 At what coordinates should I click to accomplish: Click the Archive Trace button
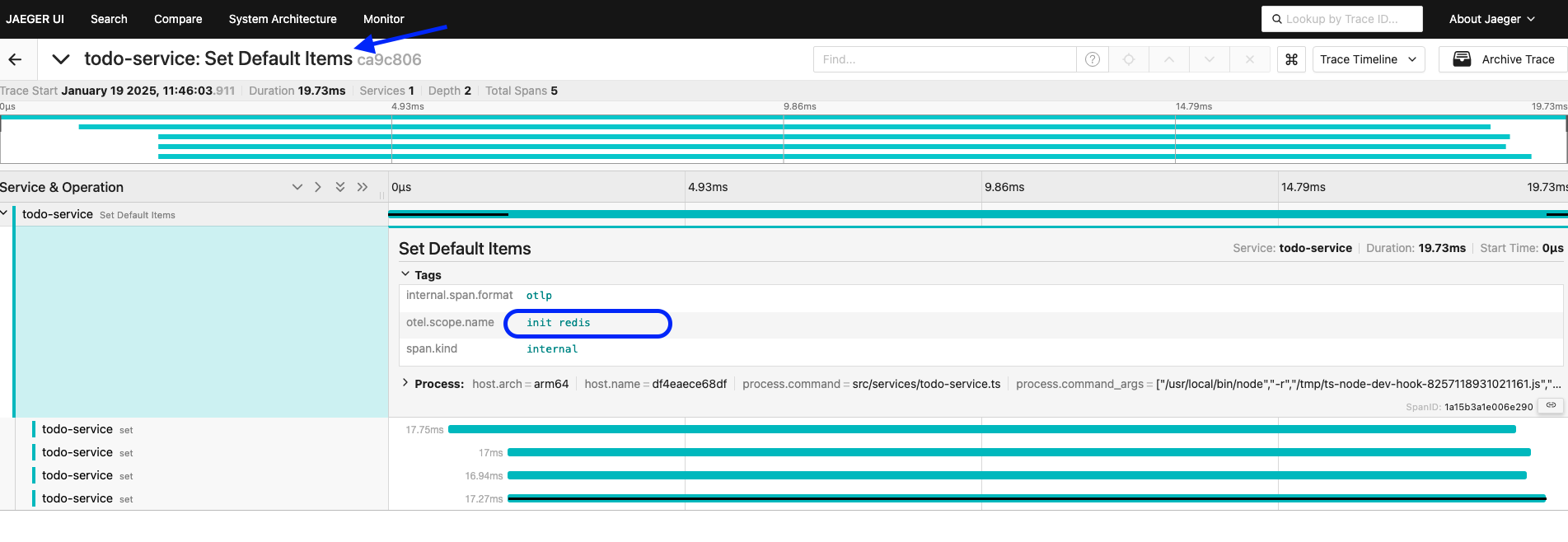pos(1503,59)
